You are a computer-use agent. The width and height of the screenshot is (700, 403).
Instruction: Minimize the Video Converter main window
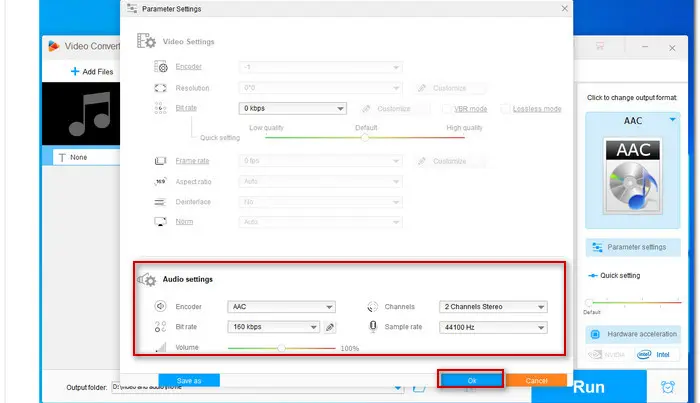click(x=645, y=46)
